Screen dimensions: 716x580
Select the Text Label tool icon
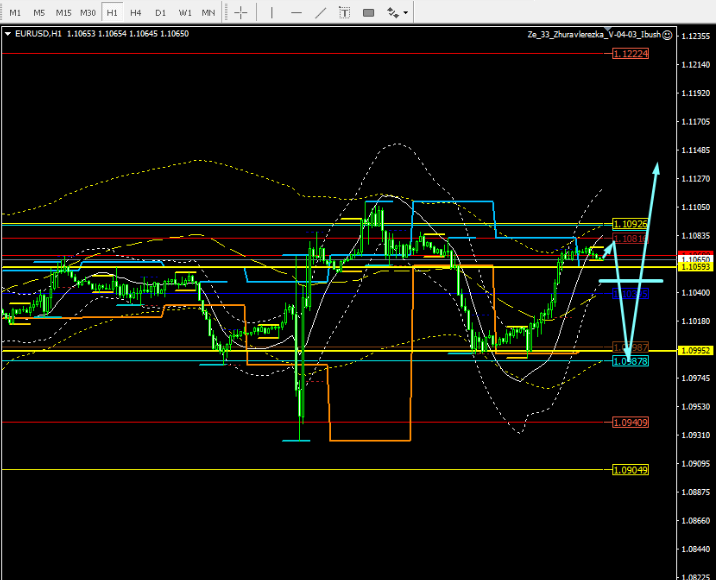click(368, 13)
